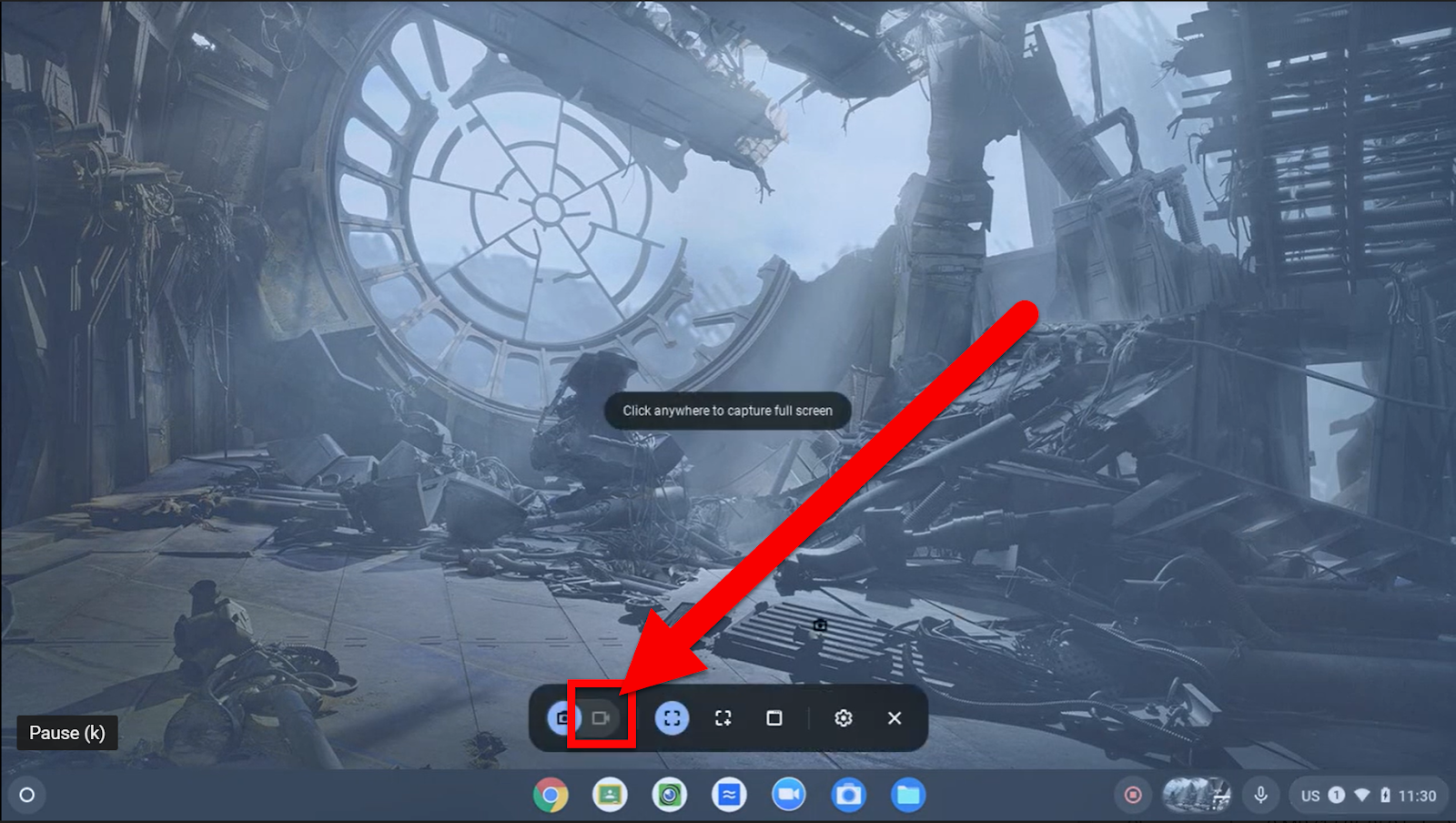This screenshot has height=823, width=1456.
Task: Open blue wave app on shelf
Action: click(x=729, y=795)
